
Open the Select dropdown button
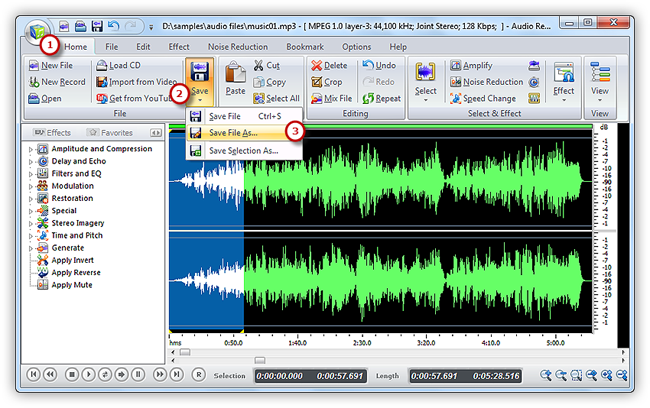point(426,82)
